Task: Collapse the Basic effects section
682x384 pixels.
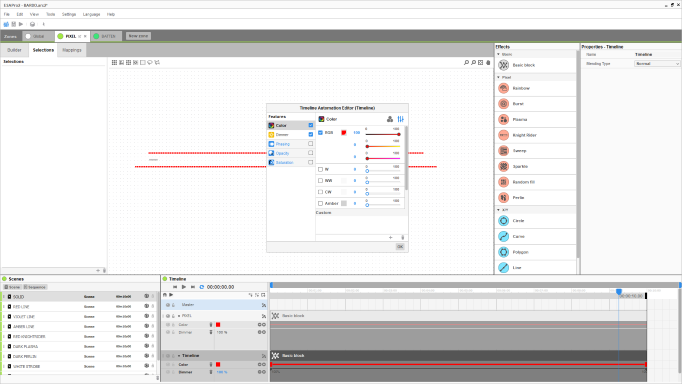Action: [x=498, y=54]
